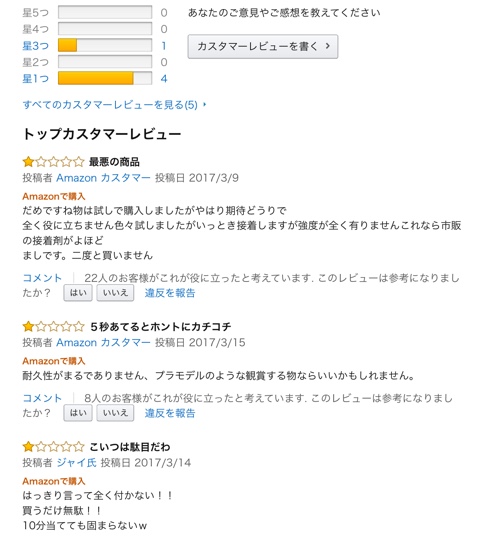Open すべてのカスタマーレビューを見る(5) link

tap(110, 105)
